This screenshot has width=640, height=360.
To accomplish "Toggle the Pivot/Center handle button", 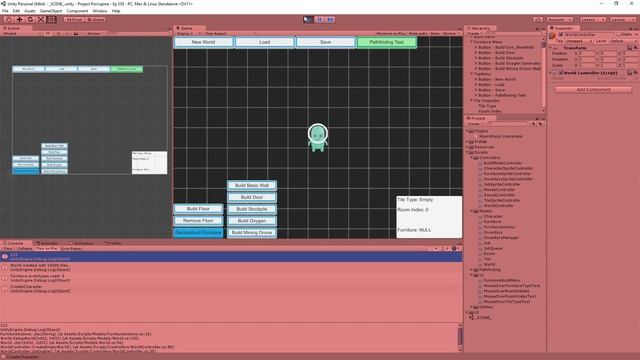I will 74,20.
